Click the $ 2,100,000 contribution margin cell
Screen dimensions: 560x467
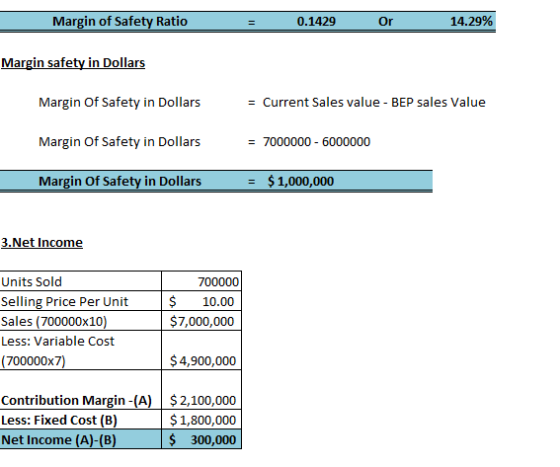point(201,390)
